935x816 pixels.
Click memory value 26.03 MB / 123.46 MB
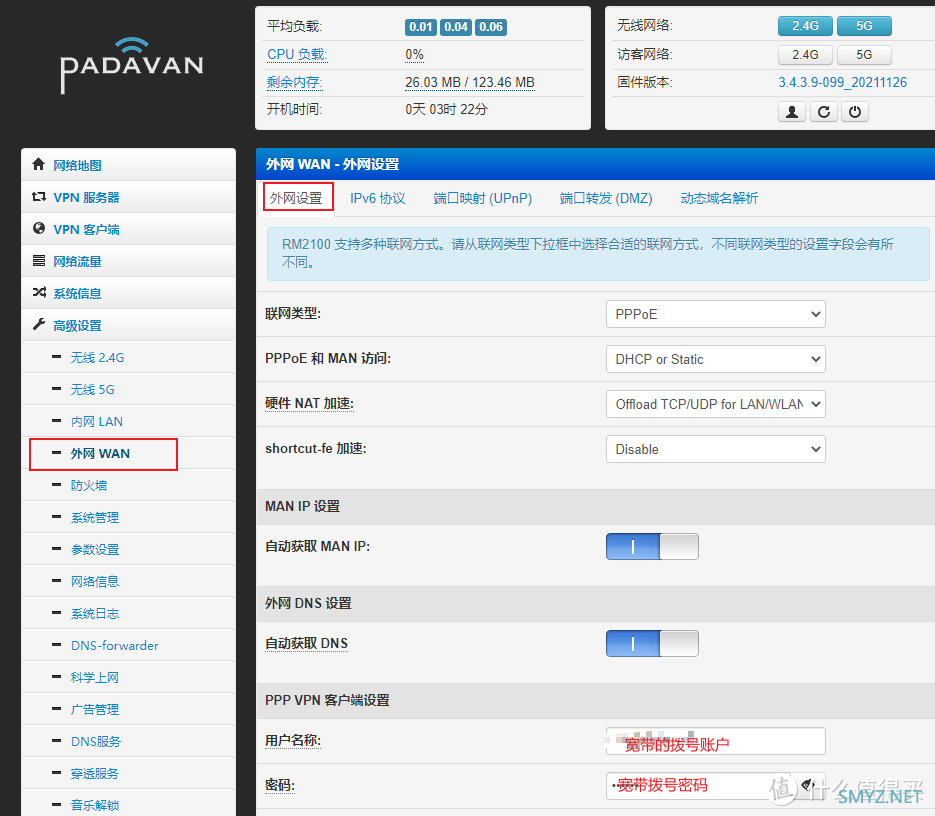pyautogui.click(x=470, y=82)
